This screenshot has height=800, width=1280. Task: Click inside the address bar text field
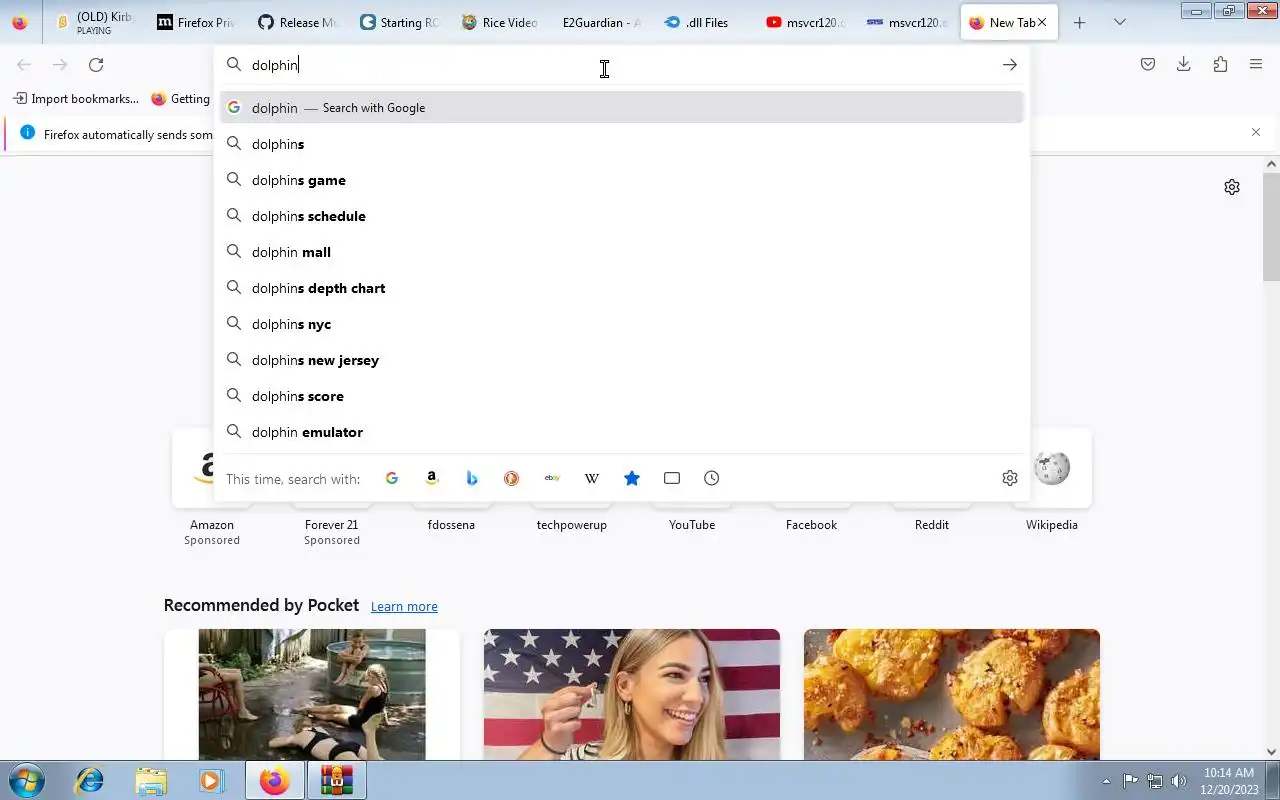coord(620,65)
